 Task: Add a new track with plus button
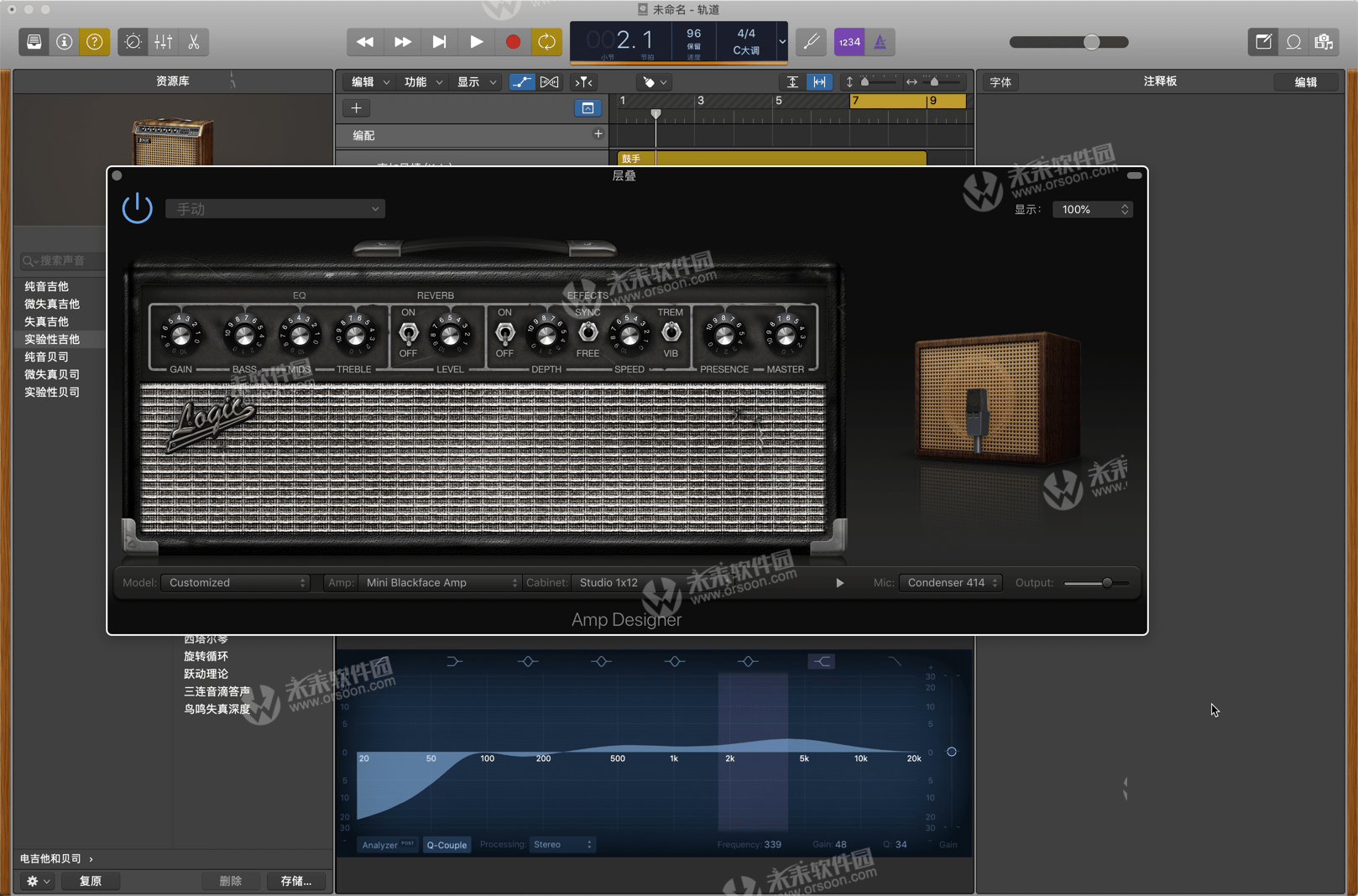click(x=356, y=108)
